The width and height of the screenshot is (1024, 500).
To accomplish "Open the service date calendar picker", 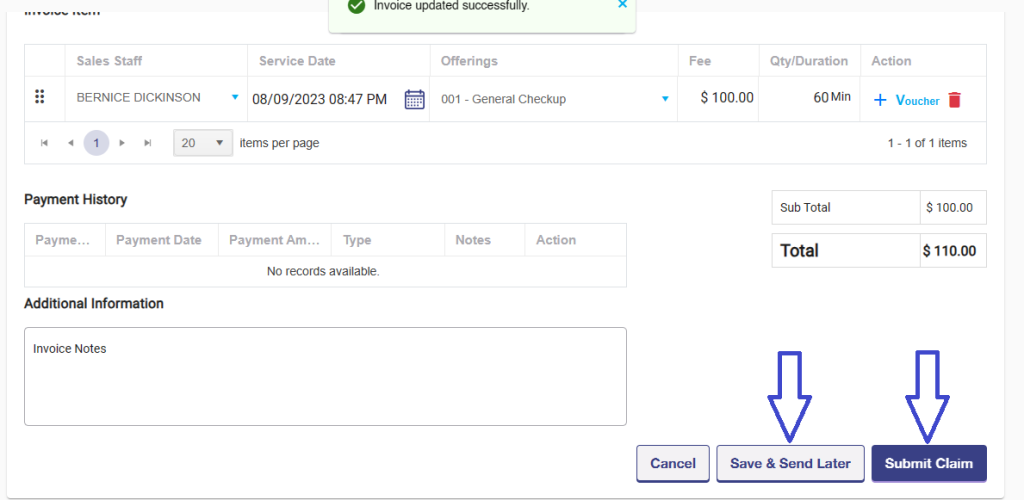I will tap(414, 99).
